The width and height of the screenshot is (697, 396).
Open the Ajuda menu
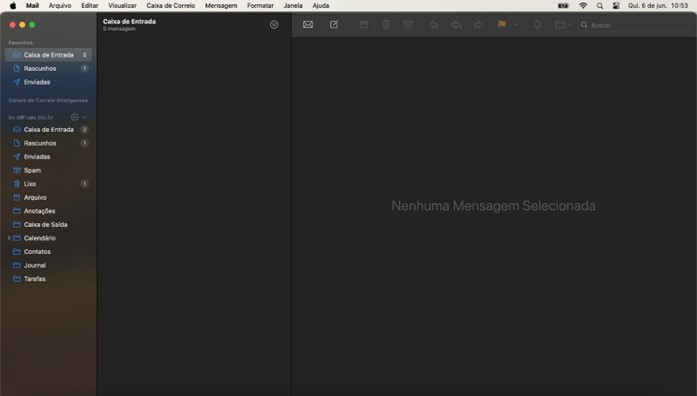[x=321, y=6]
